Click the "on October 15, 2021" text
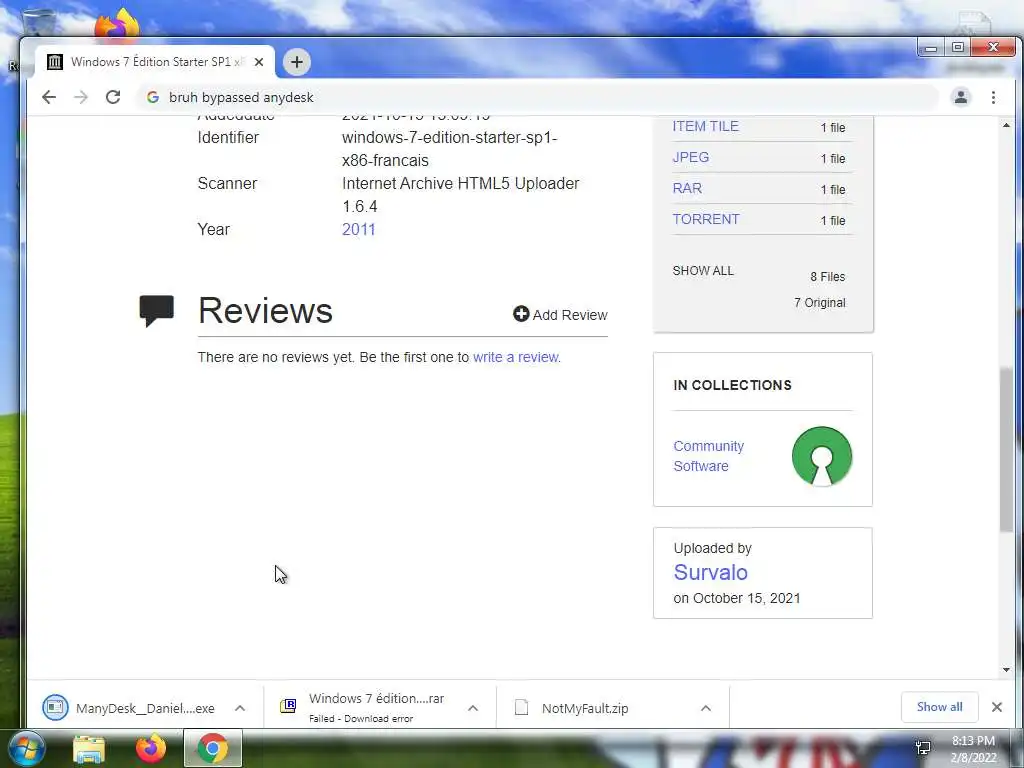Viewport: 1024px width, 768px height. click(737, 598)
